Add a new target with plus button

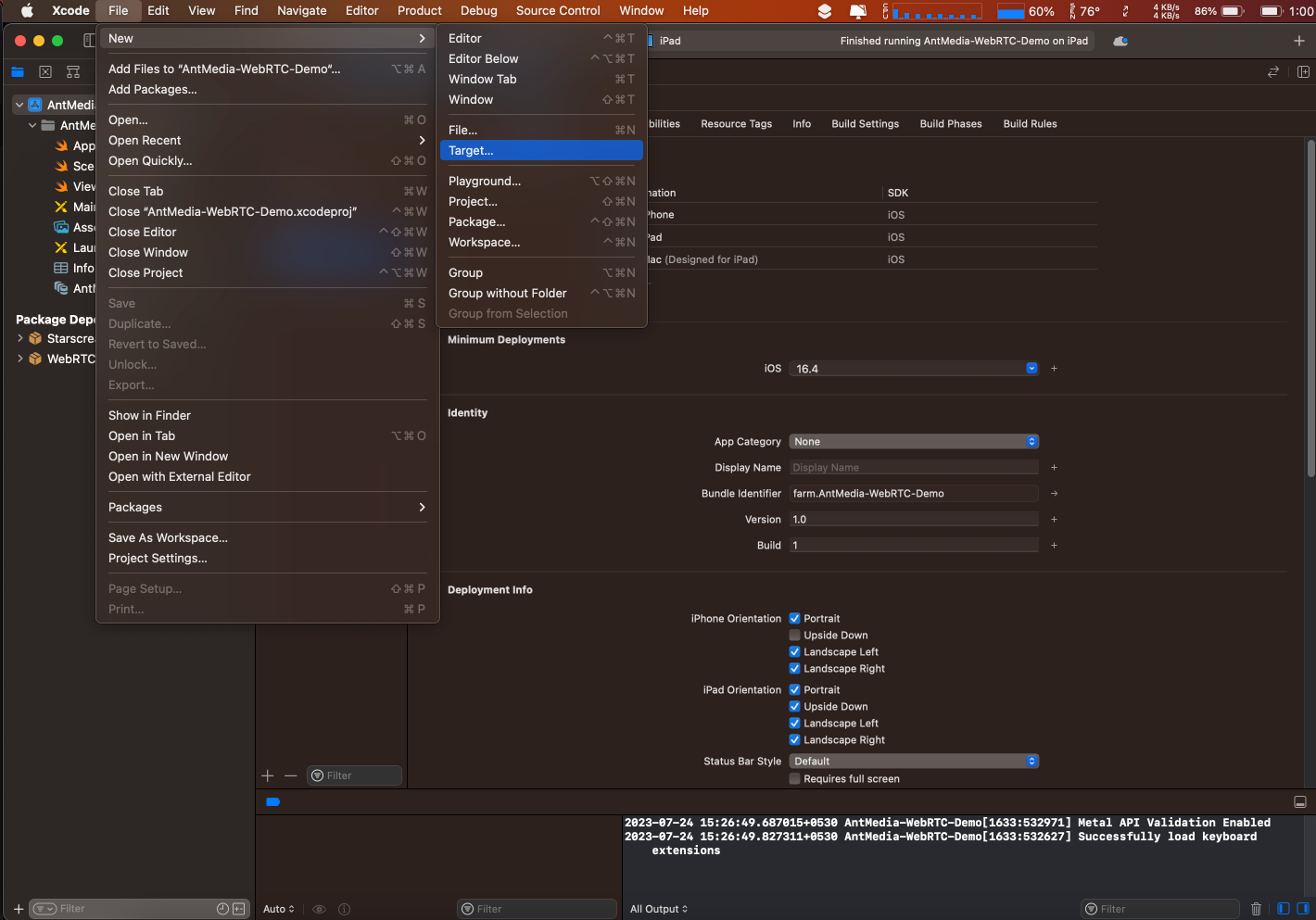click(268, 775)
